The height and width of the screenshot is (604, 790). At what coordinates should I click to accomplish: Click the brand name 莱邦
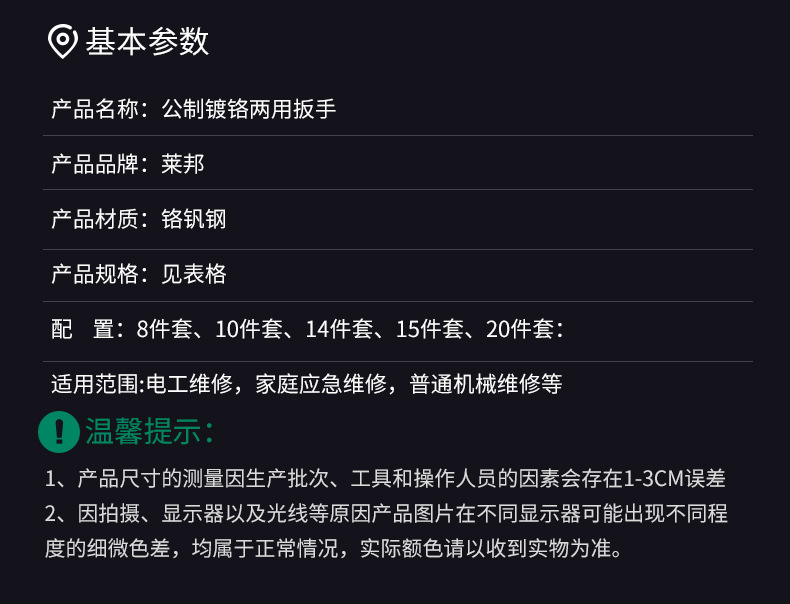point(183,164)
